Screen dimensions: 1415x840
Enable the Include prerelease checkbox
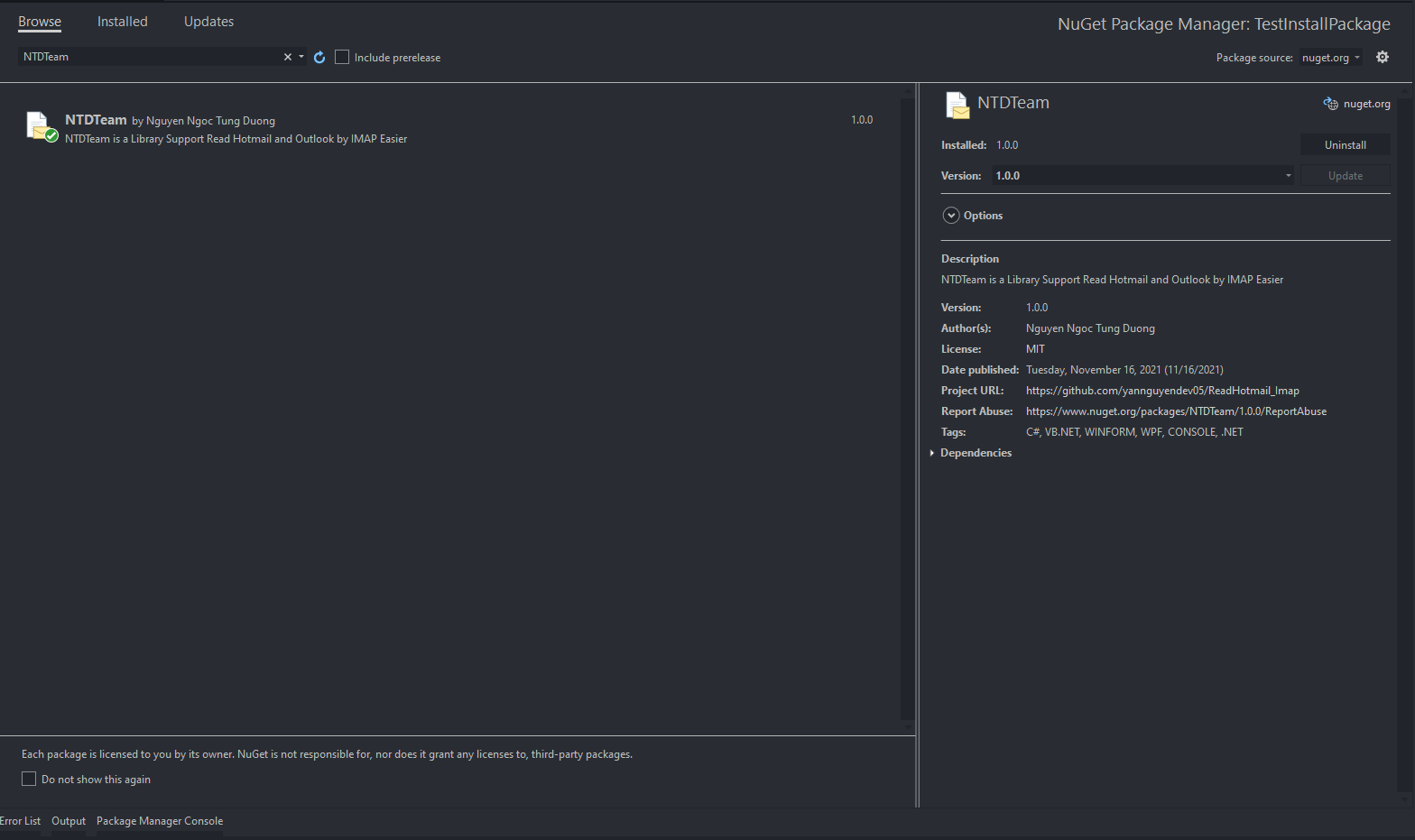tap(342, 57)
